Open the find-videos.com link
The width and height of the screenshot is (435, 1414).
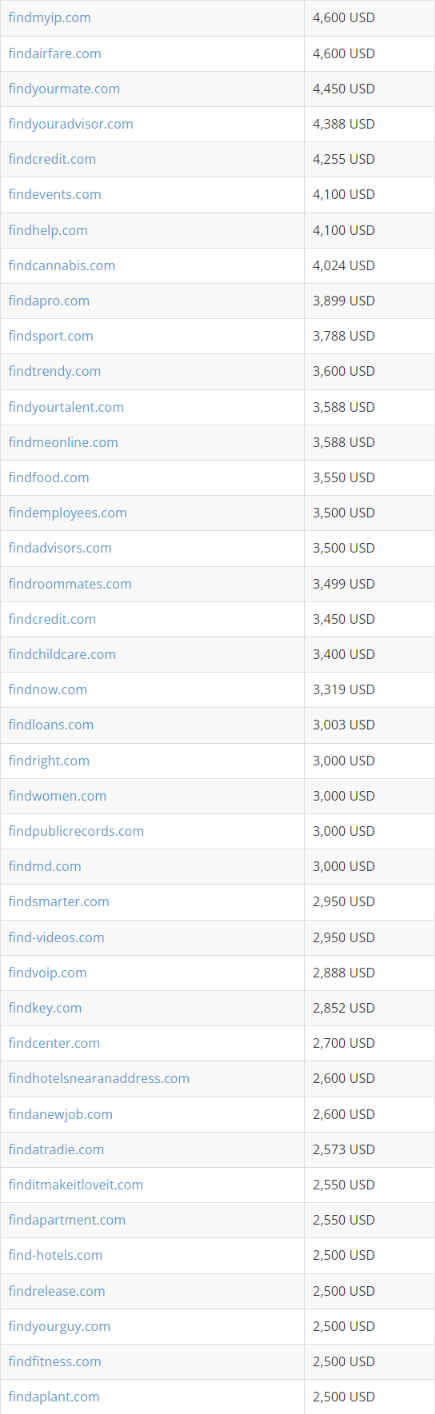pos(56,937)
